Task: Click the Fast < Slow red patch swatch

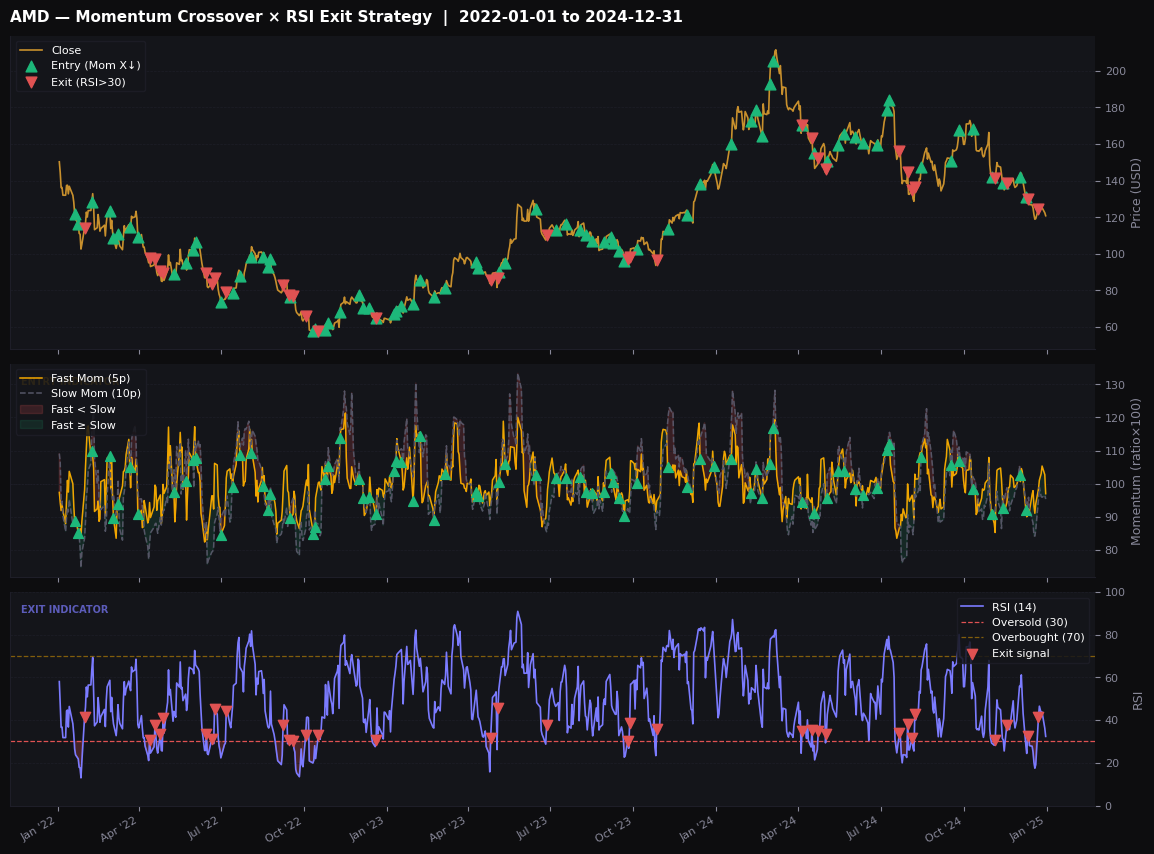Action: click(x=31, y=409)
